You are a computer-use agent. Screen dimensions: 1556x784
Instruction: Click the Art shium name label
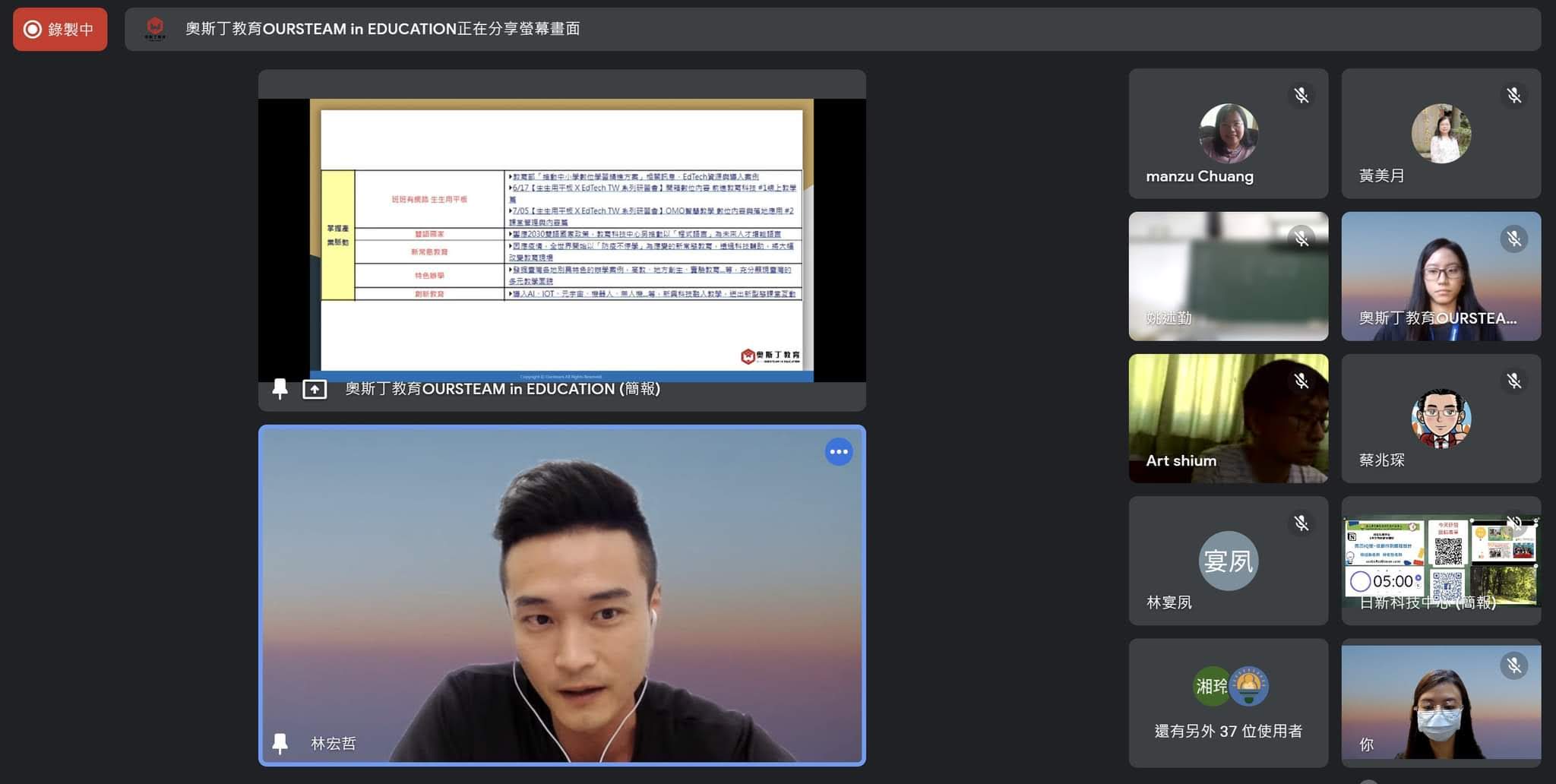tap(1181, 460)
